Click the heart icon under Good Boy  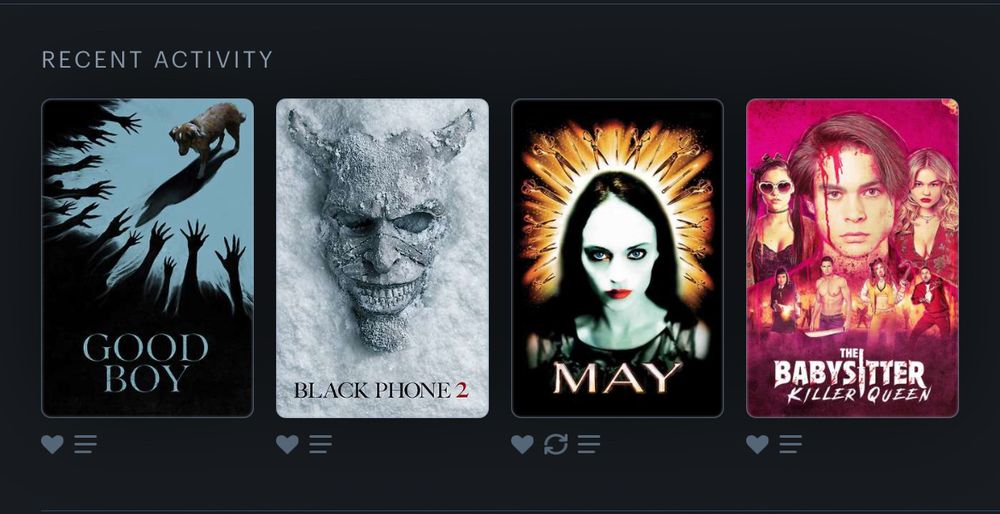[52, 444]
